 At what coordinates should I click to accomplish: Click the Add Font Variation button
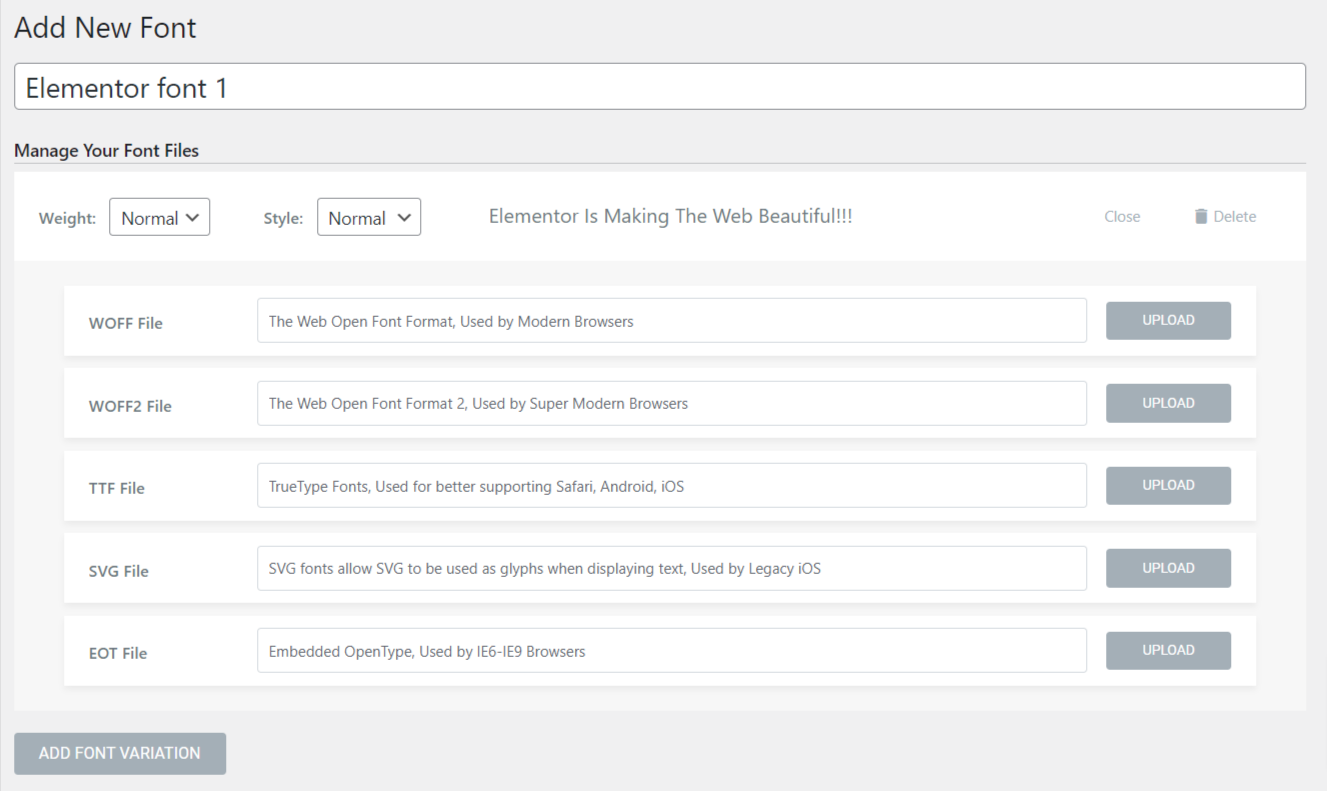point(120,753)
